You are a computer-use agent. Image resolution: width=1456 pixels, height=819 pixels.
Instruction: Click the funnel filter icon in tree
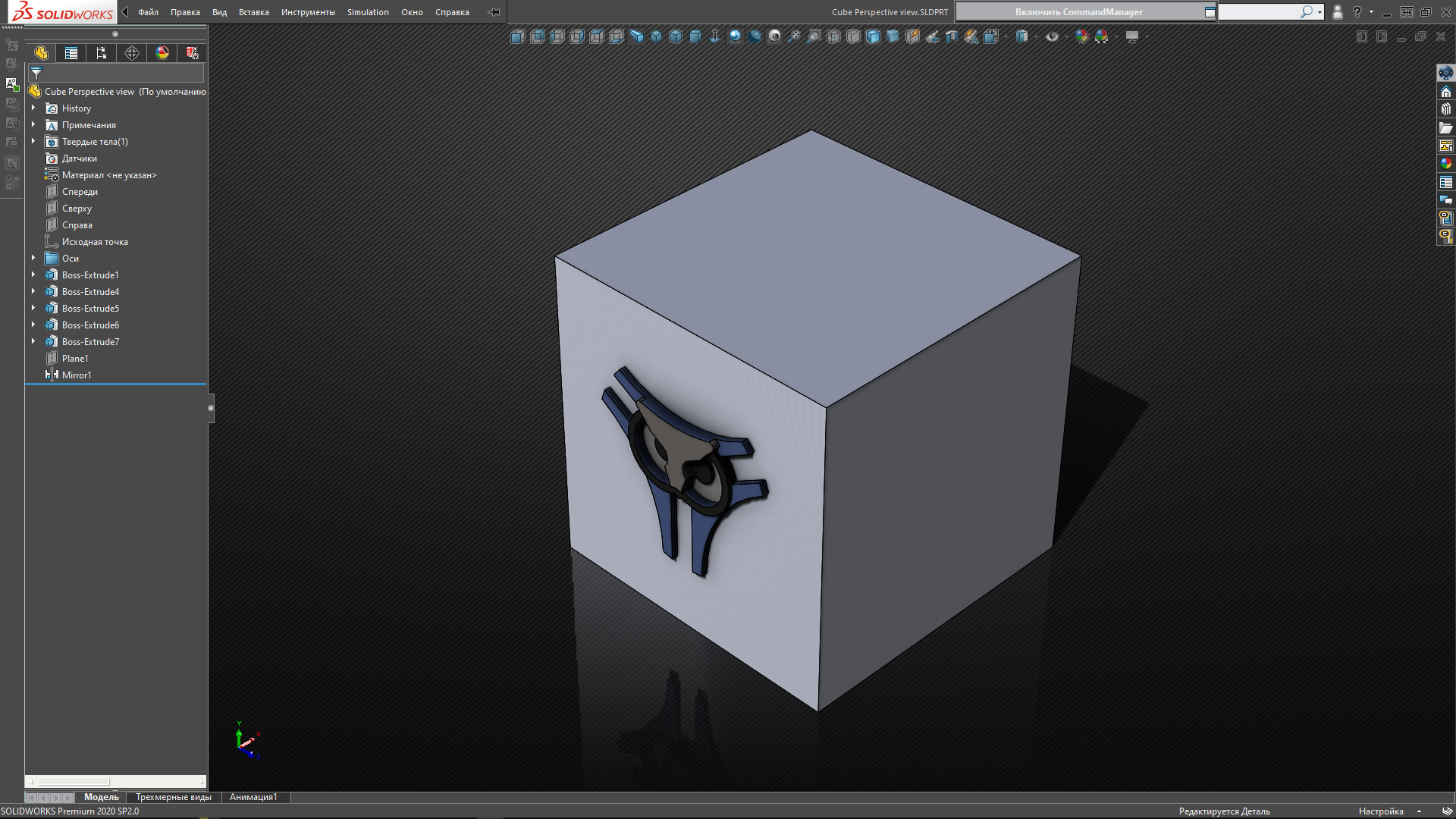click(36, 73)
